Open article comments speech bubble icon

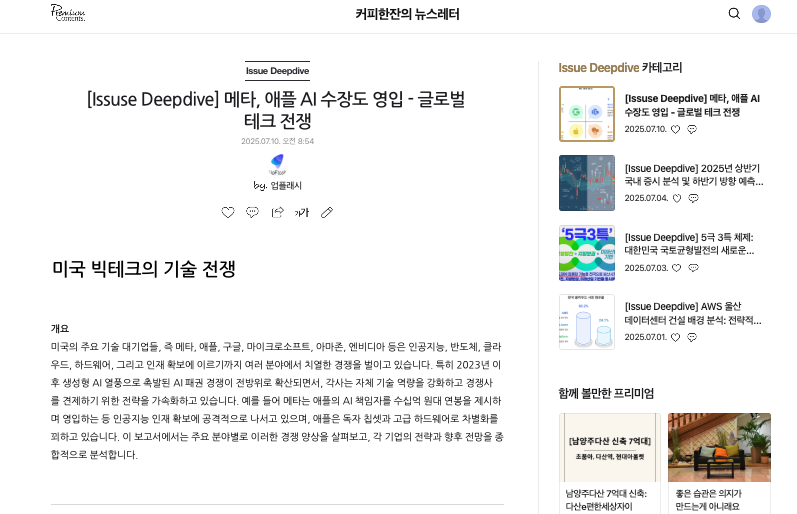[252, 213]
